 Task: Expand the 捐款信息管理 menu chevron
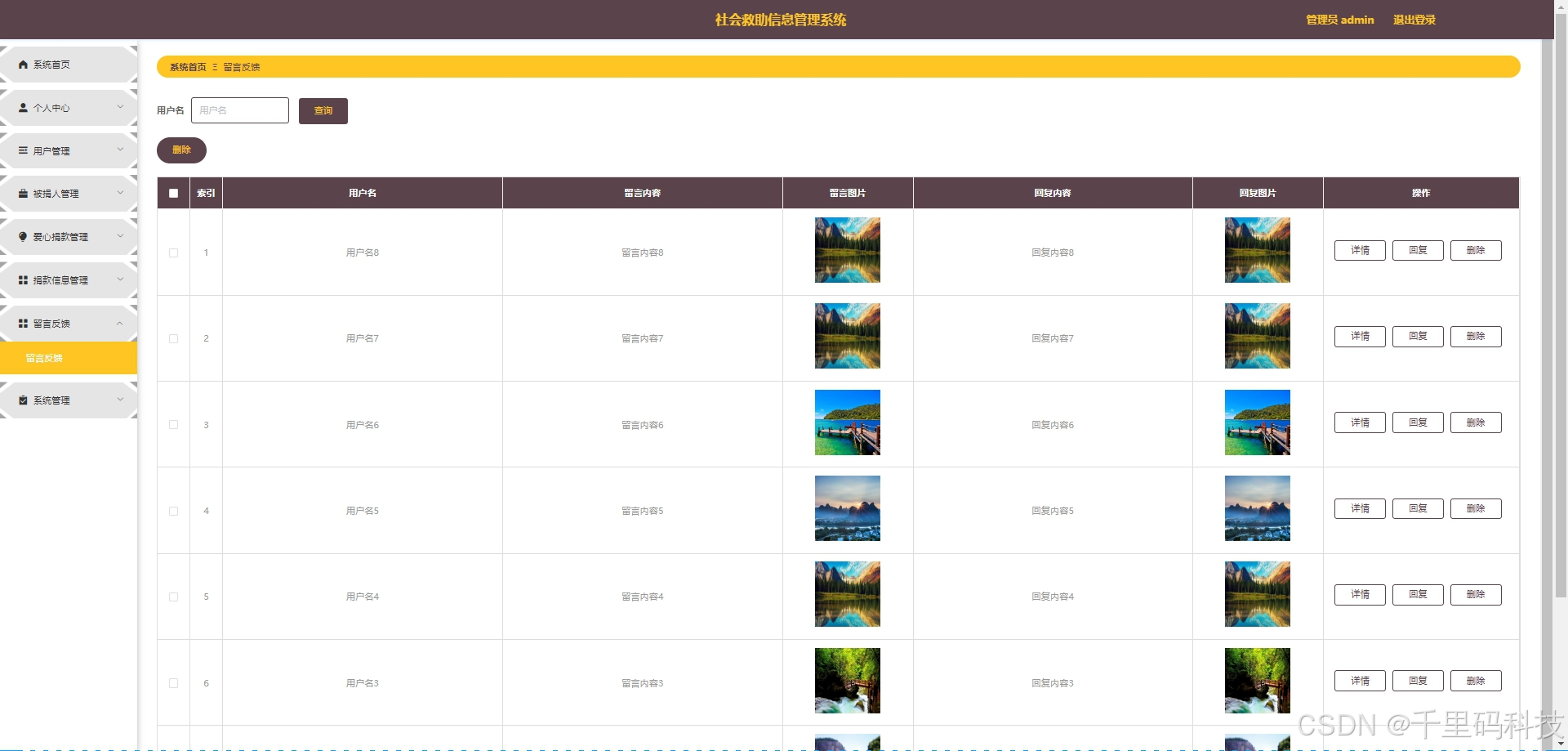coord(120,279)
